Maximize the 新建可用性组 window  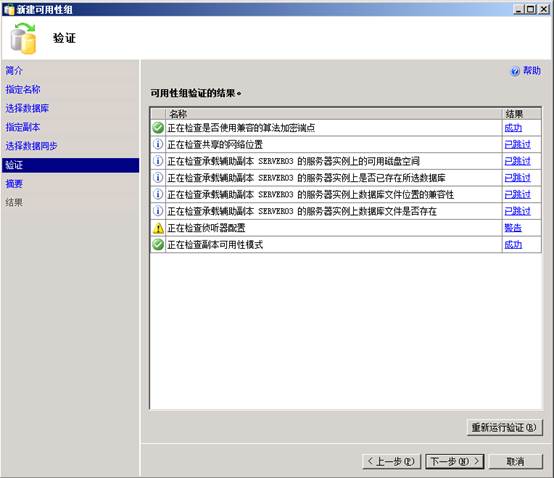pos(530,10)
